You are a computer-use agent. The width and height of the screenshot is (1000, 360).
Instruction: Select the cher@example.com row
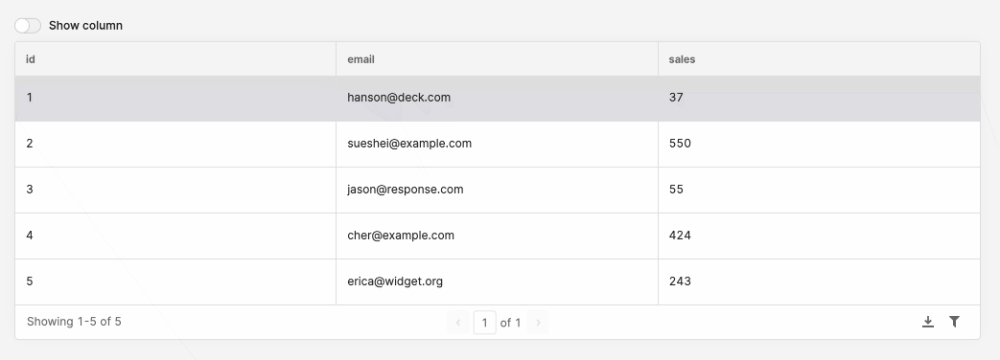497,236
